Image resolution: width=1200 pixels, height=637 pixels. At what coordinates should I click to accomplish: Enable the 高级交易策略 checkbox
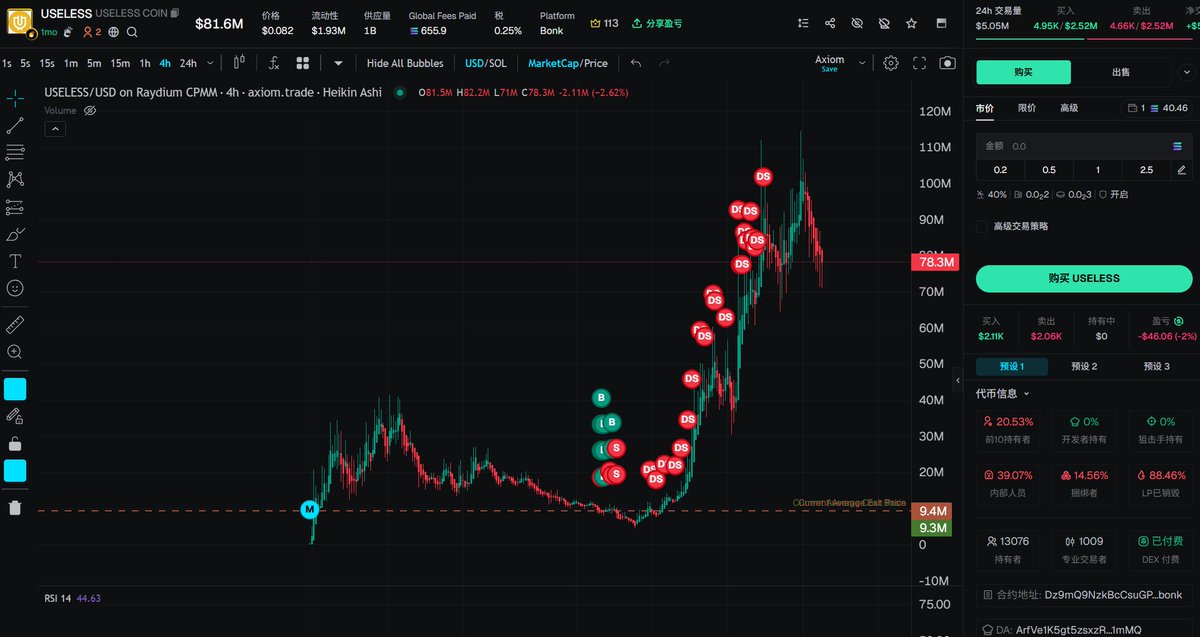pyautogui.click(x=983, y=226)
